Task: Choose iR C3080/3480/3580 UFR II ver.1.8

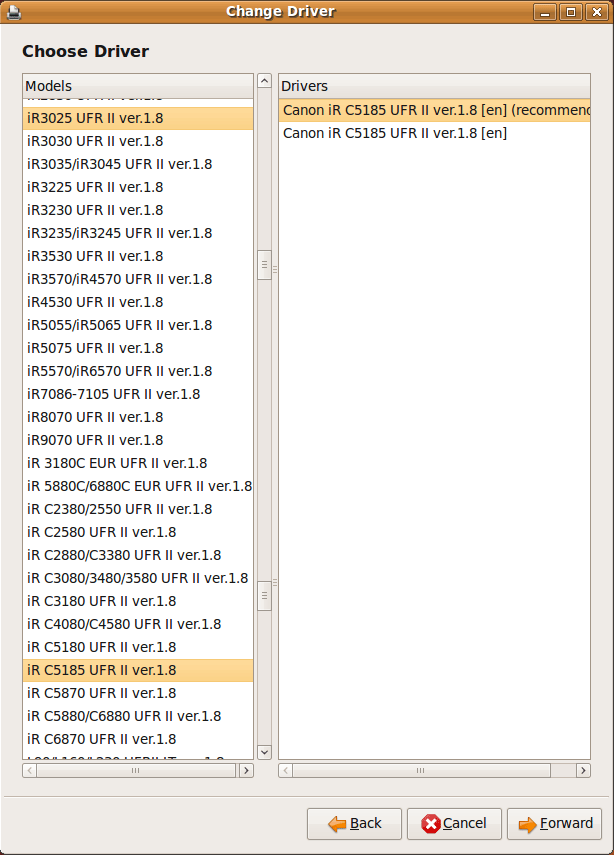Action: tap(138, 578)
